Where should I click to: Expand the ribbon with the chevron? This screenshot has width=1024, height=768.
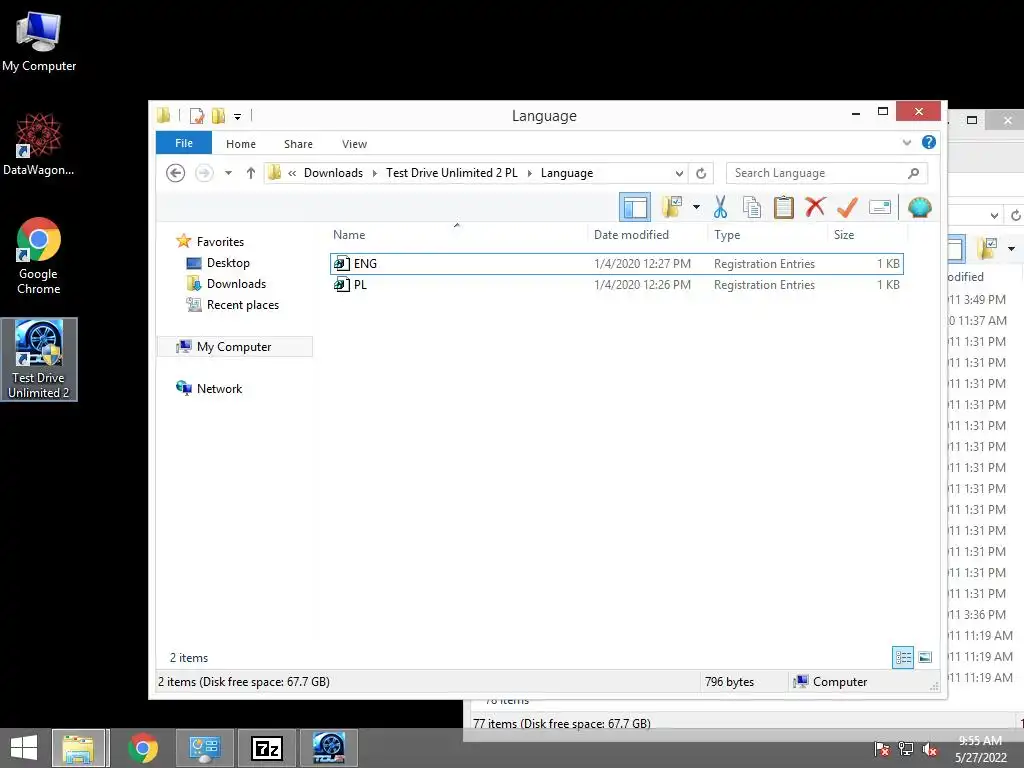906,142
